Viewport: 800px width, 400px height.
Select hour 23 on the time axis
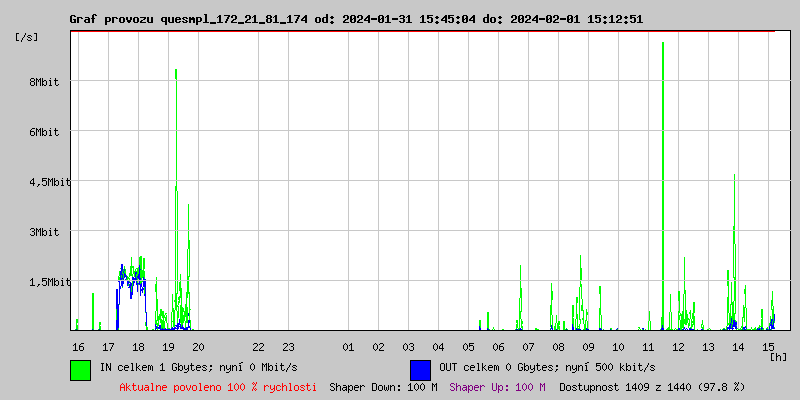click(288, 346)
